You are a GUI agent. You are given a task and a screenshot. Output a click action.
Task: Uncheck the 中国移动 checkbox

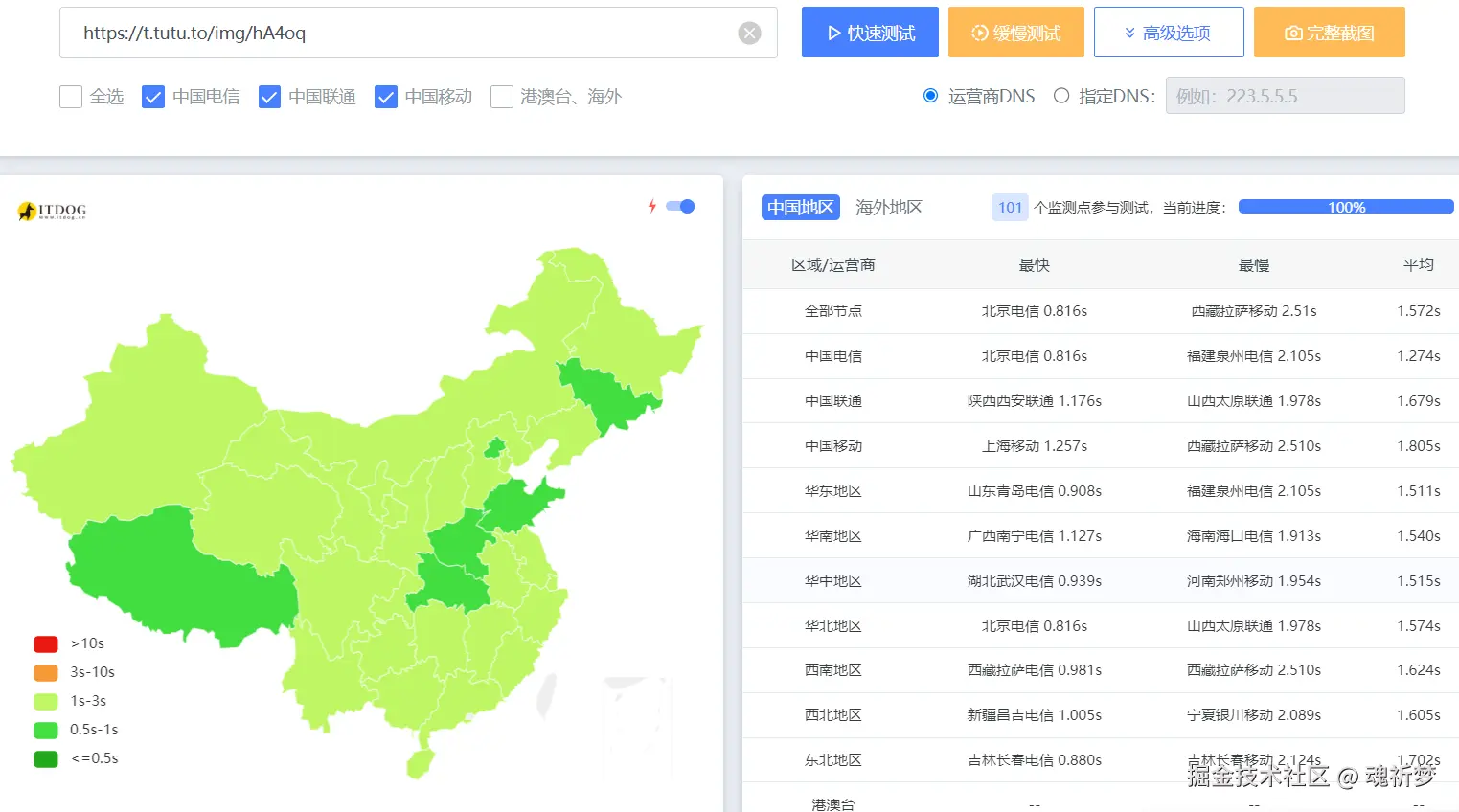[386, 97]
